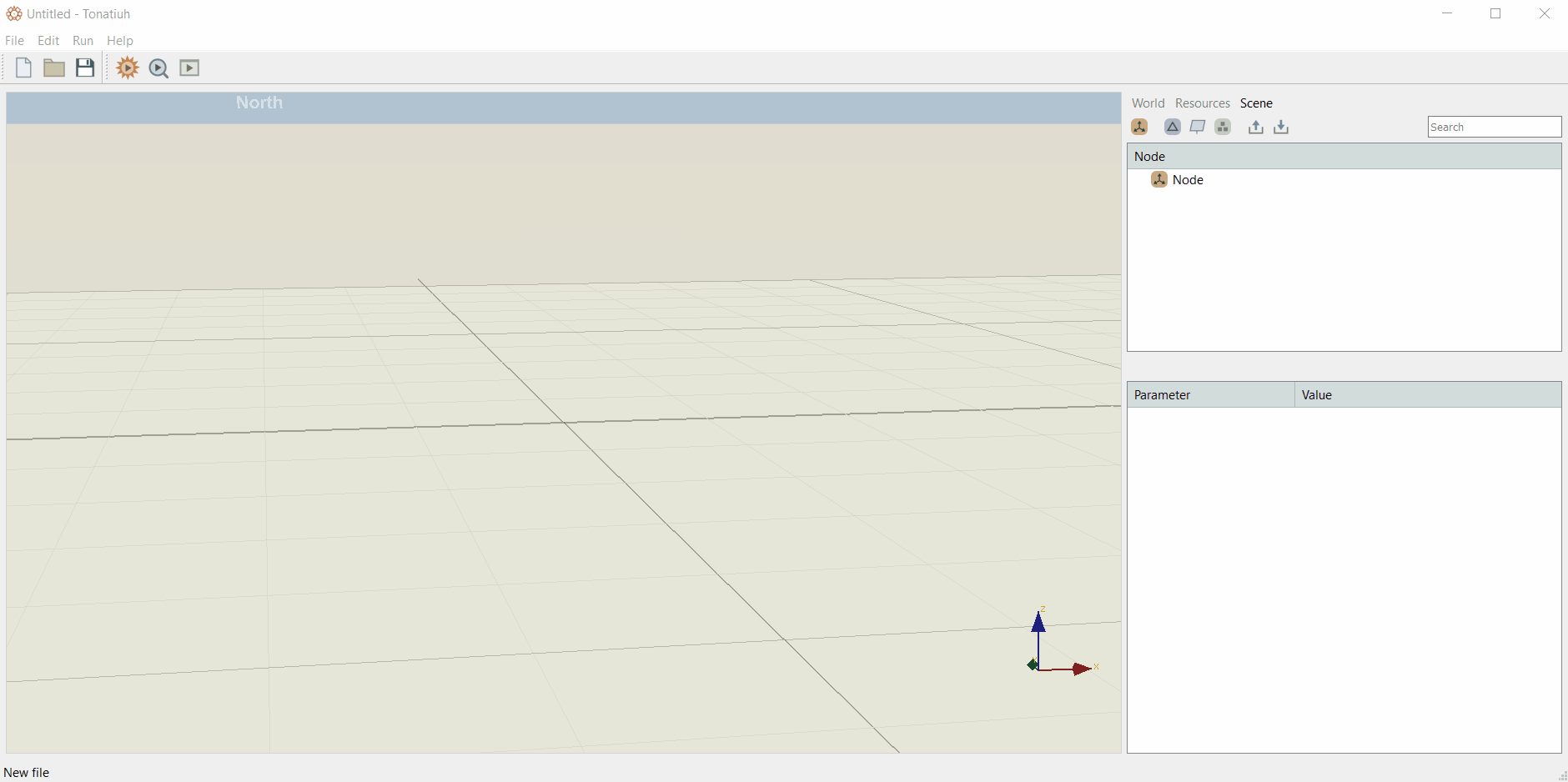Click the upload arrow icon in Scene panel
The image size is (1568, 782).
coord(1256,127)
